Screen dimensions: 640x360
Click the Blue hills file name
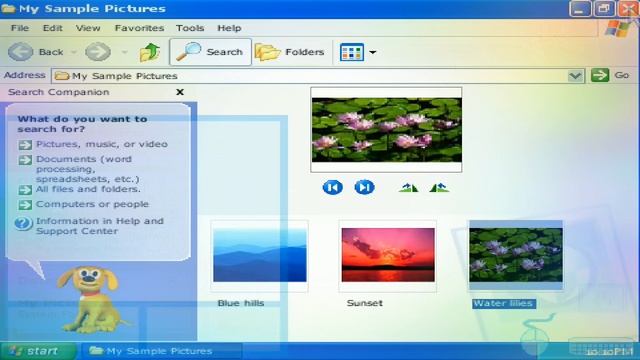[x=241, y=303]
